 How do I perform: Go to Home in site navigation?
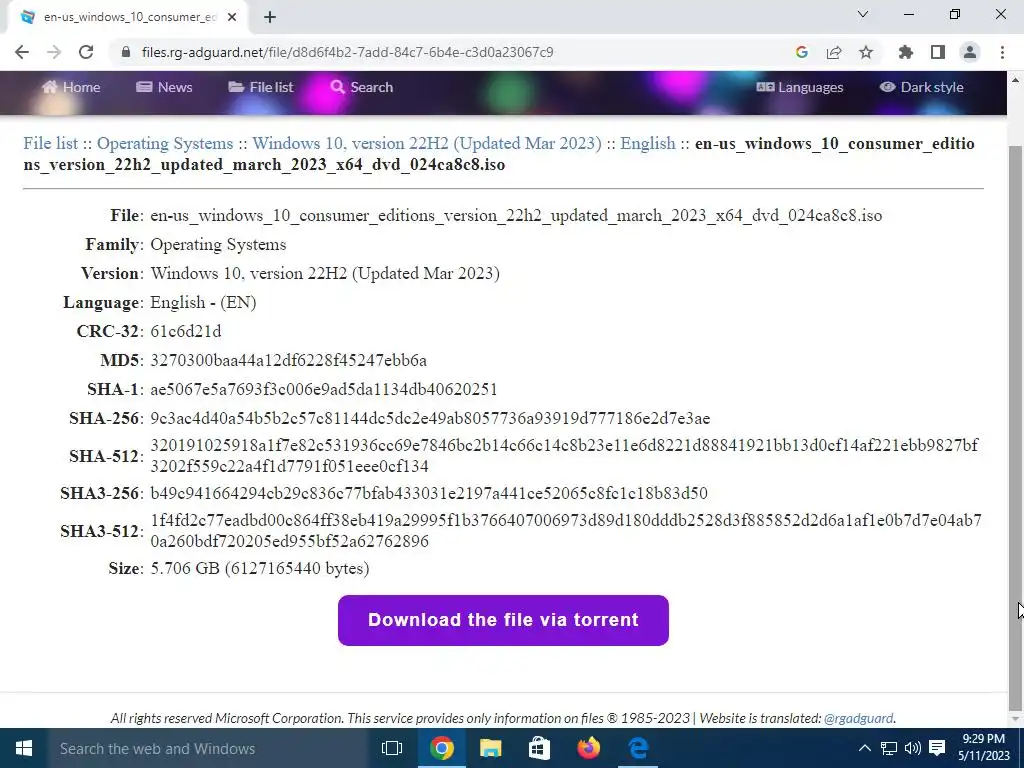(x=71, y=87)
